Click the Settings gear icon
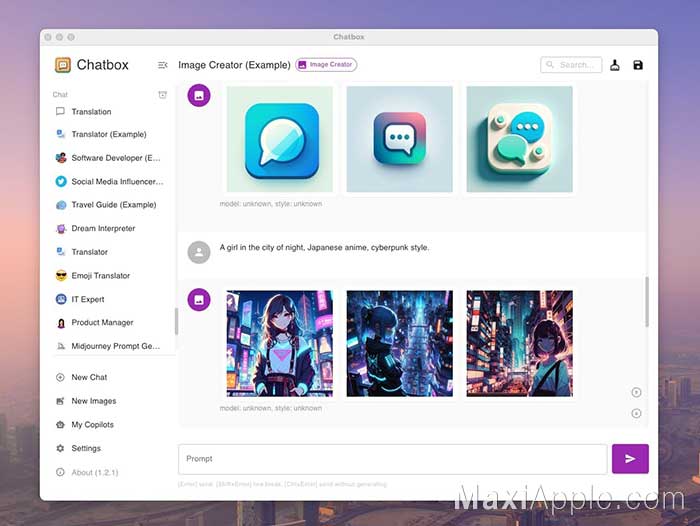700x526 pixels. pyautogui.click(x=60, y=448)
